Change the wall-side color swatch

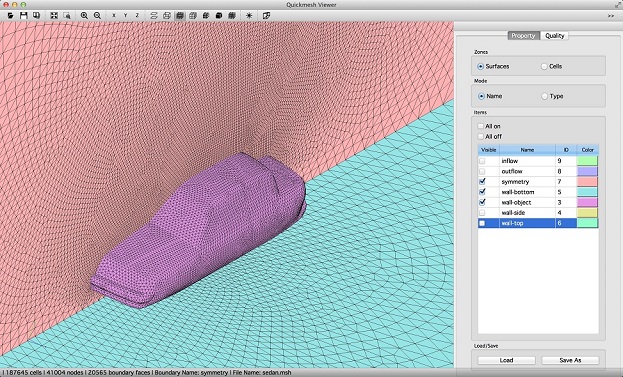click(x=587, y=213)
